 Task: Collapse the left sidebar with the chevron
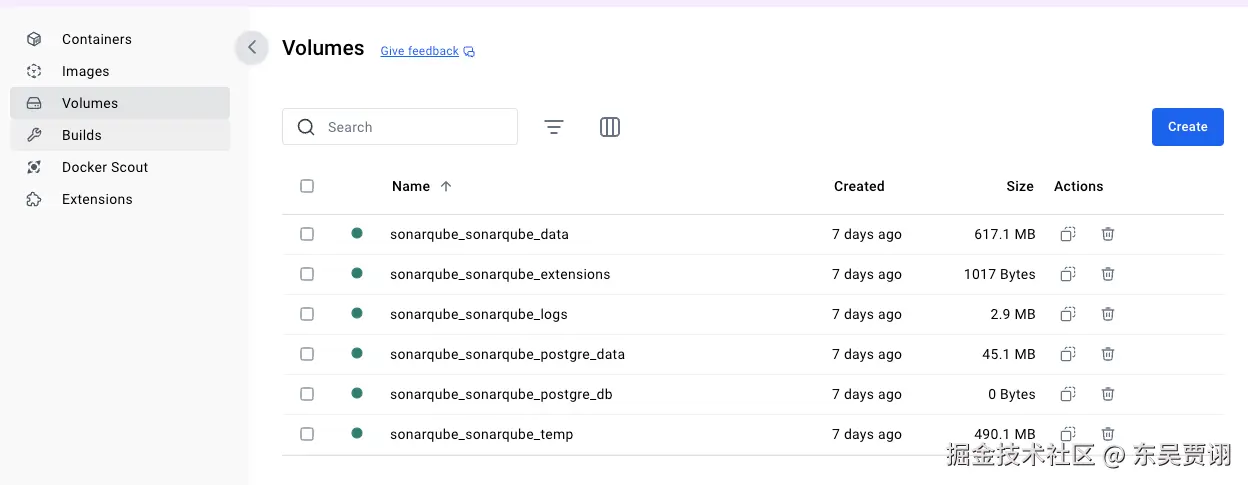click(252, 47)
